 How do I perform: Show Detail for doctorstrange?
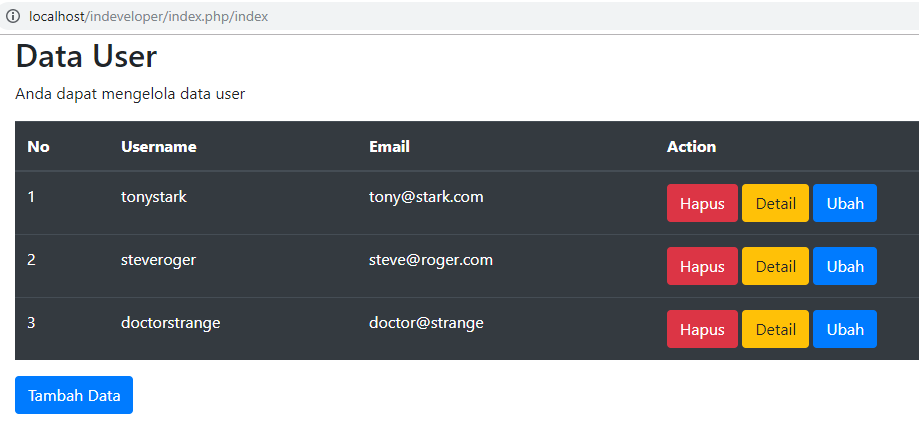coord(775,329)
